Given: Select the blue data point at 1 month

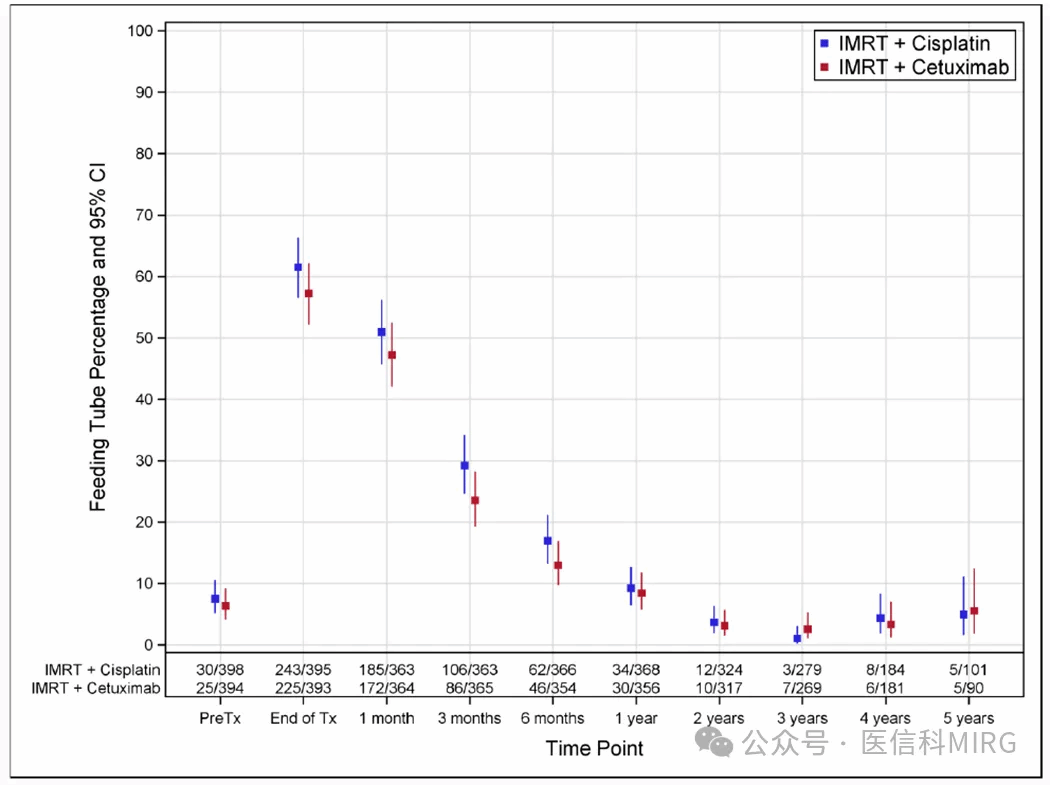Looking at the screenshot, I should [381, 332].
